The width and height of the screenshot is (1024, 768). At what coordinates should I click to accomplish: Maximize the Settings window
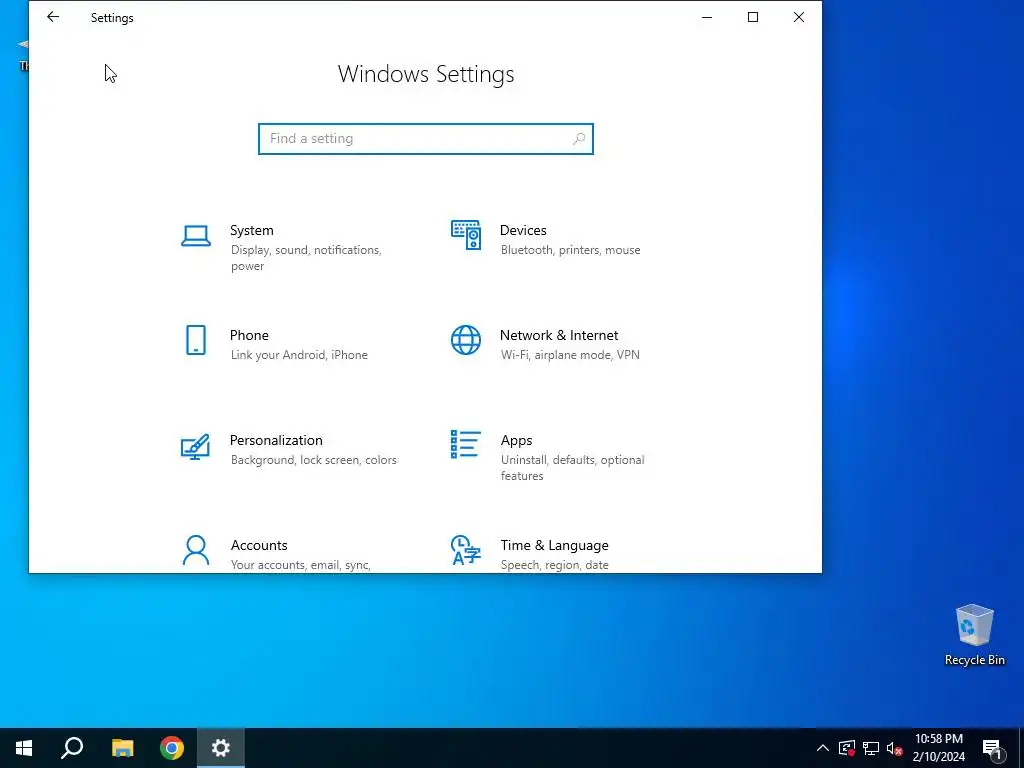click(753, 18)
